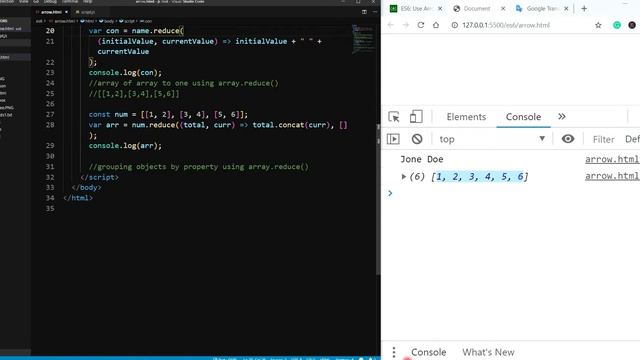Go back with the browser back arrow
Viewport: 640px width, 360px height.
391,25
